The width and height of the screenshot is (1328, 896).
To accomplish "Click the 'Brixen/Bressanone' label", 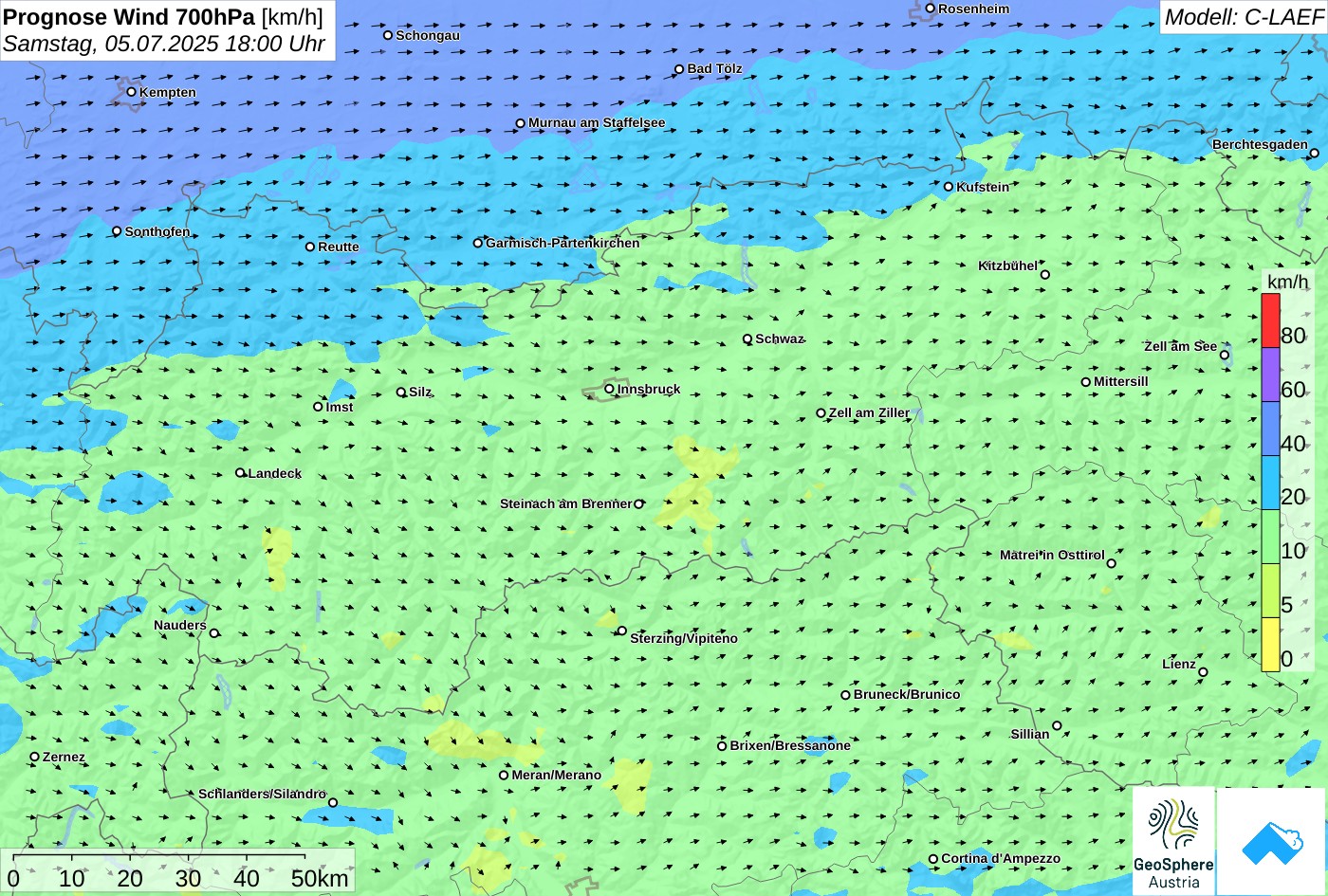I will (790, 745).
